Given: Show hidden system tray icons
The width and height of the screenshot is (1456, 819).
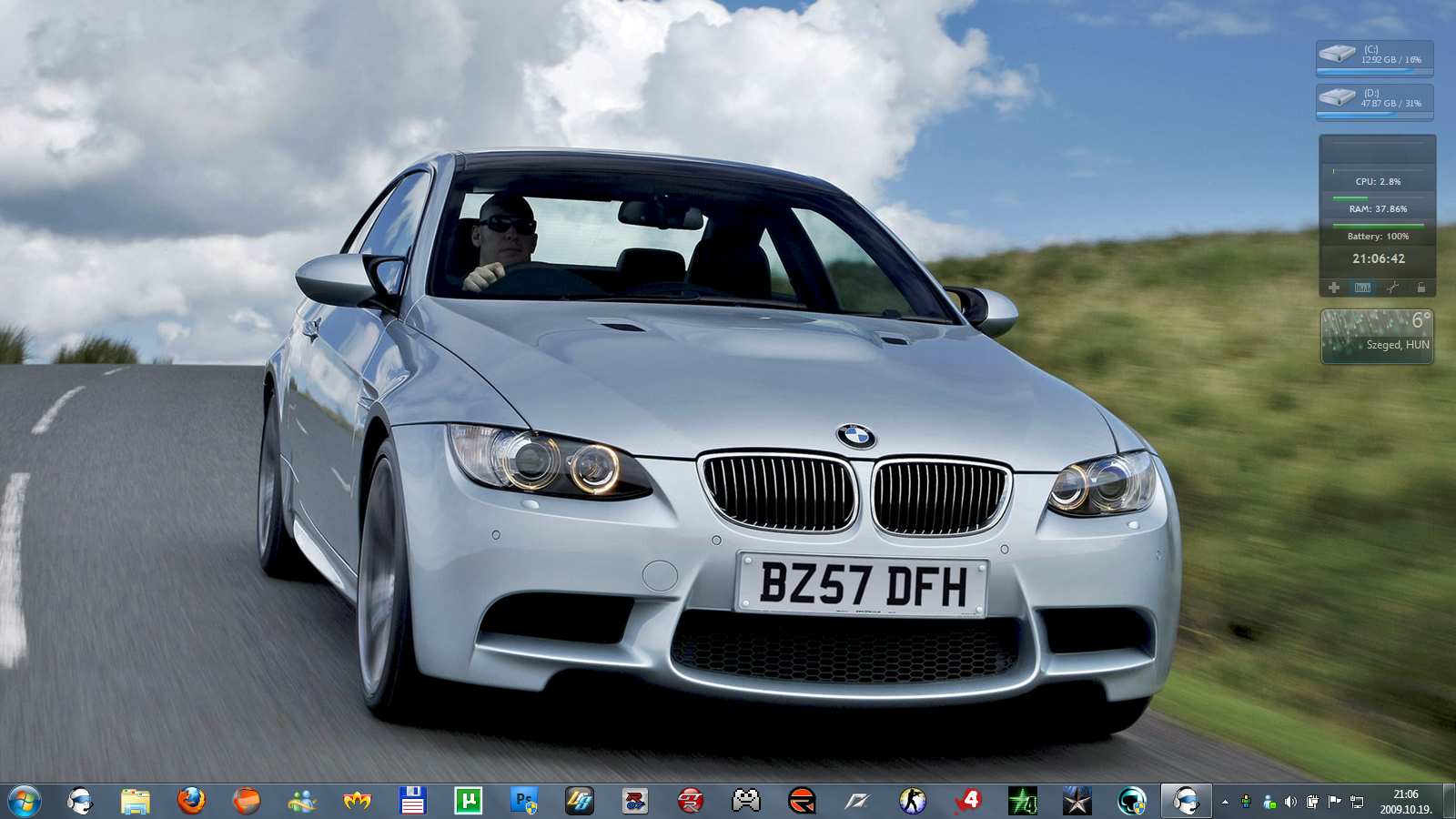Looking at the screenshot, I should tap(1225, 802).
